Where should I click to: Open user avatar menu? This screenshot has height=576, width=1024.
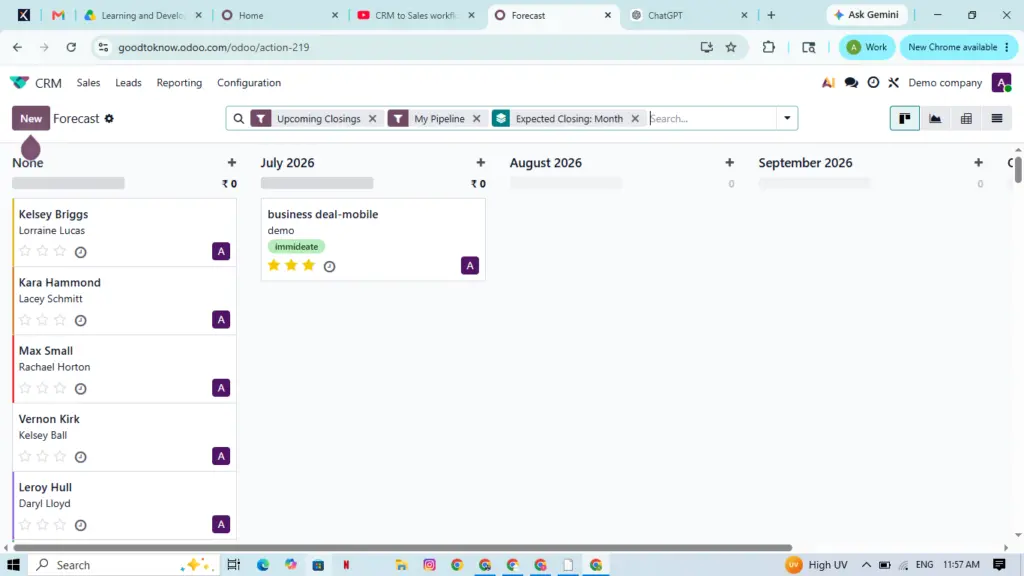(x=1001, y=82)
